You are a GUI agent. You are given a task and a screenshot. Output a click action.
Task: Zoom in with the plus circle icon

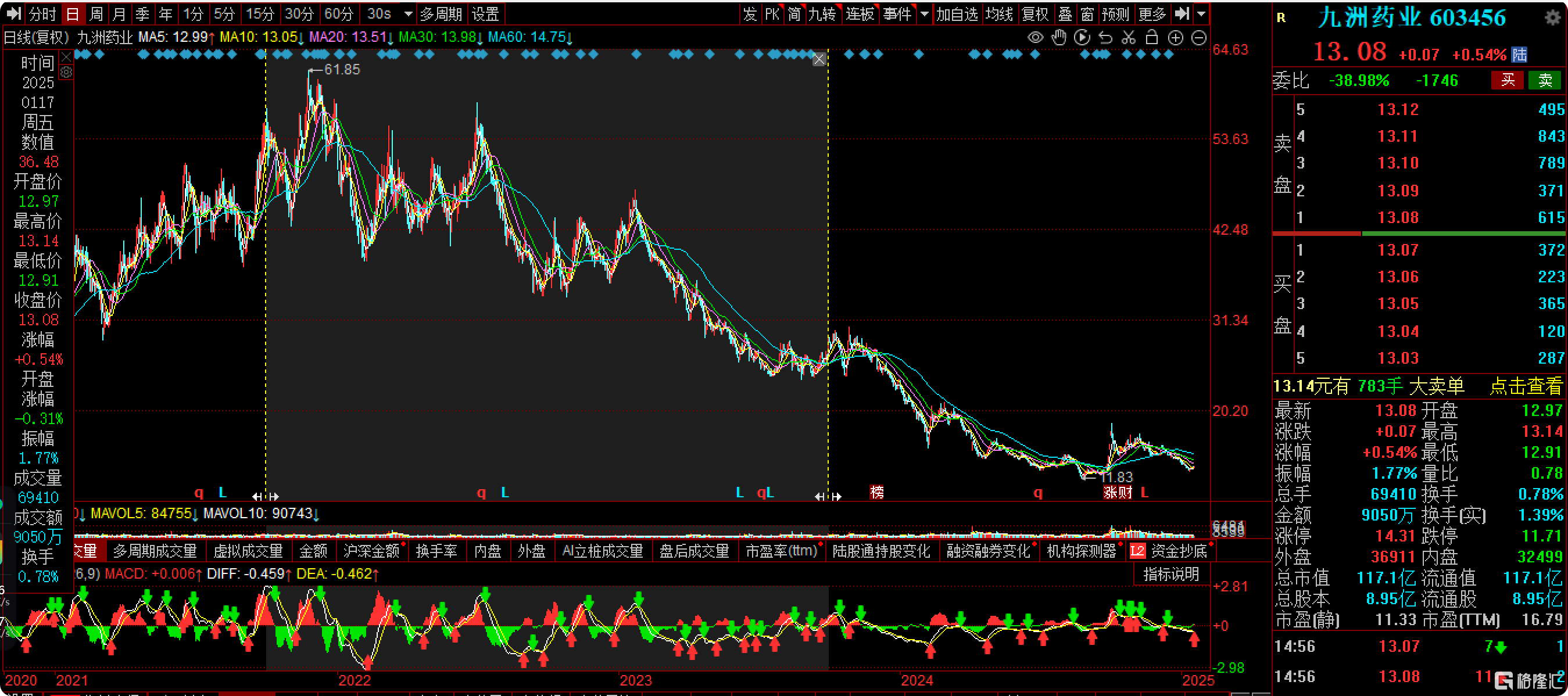[x=1175, y=38]
